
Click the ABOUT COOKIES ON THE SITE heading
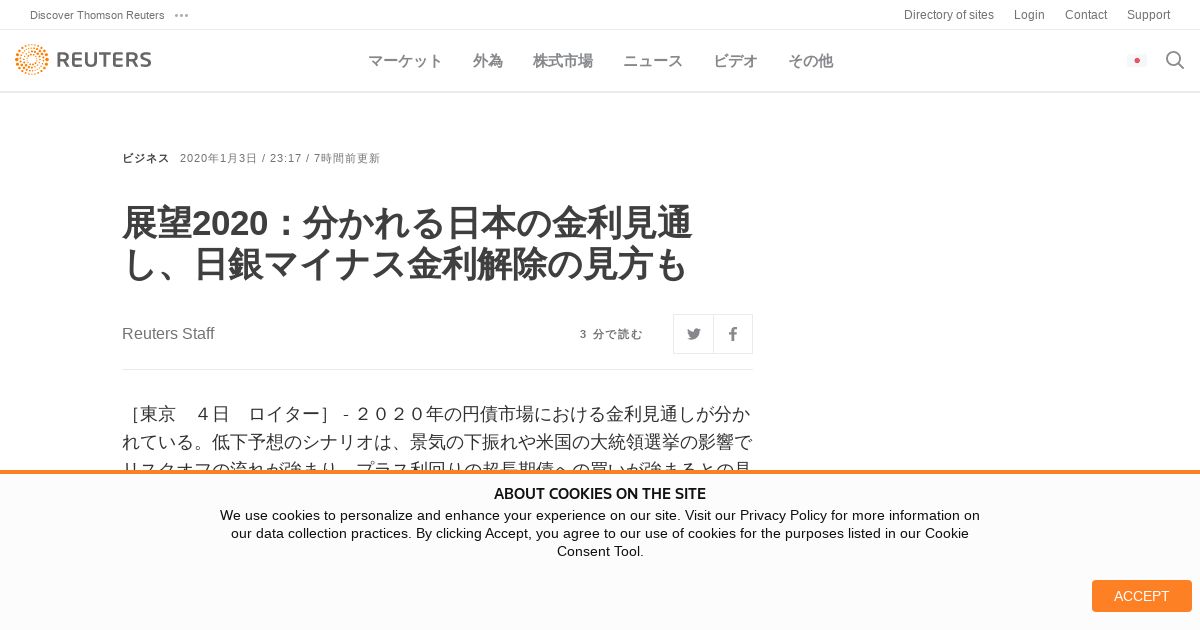pyautogui.click(x=600, y=494)
